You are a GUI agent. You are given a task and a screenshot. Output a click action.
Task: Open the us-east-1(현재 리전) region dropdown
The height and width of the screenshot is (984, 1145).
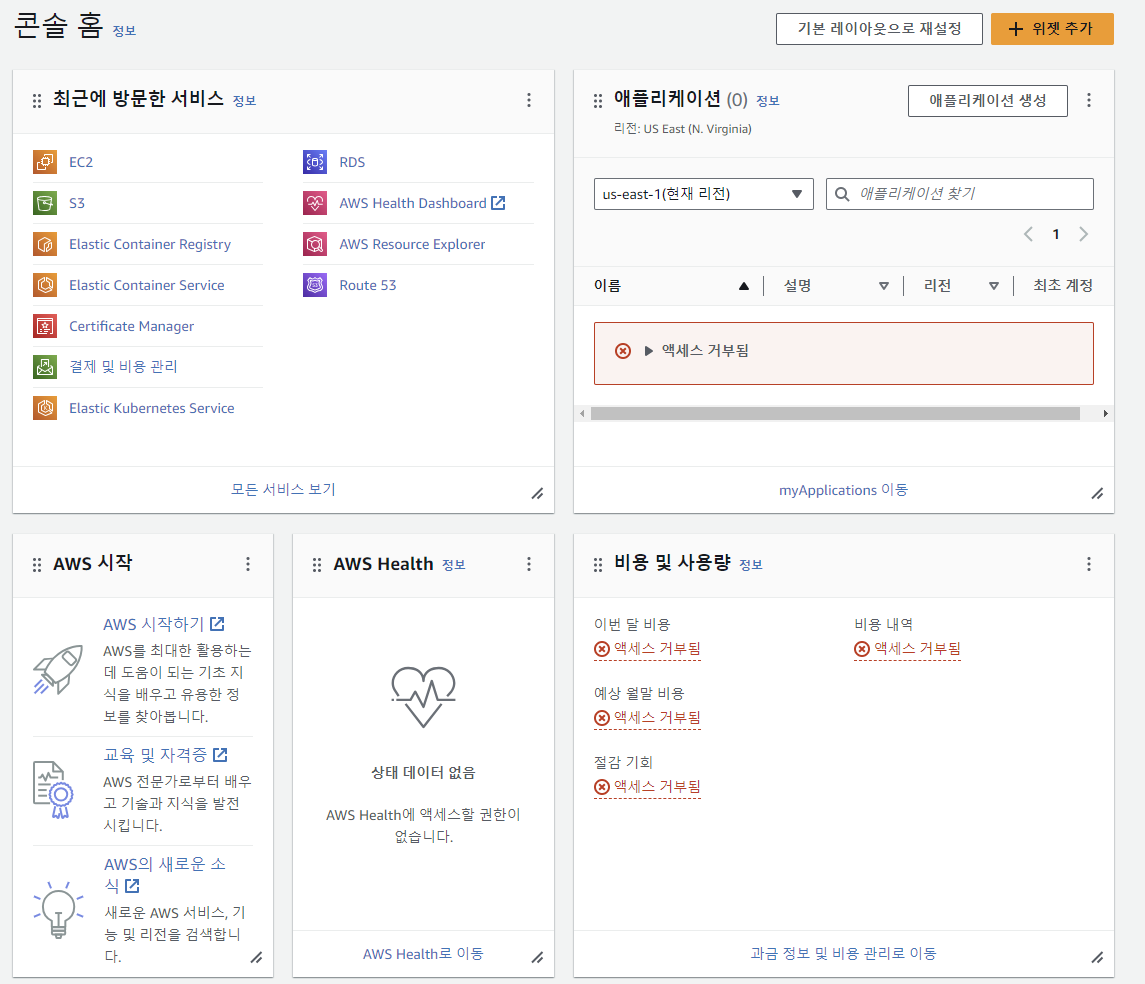click(703, 194)
